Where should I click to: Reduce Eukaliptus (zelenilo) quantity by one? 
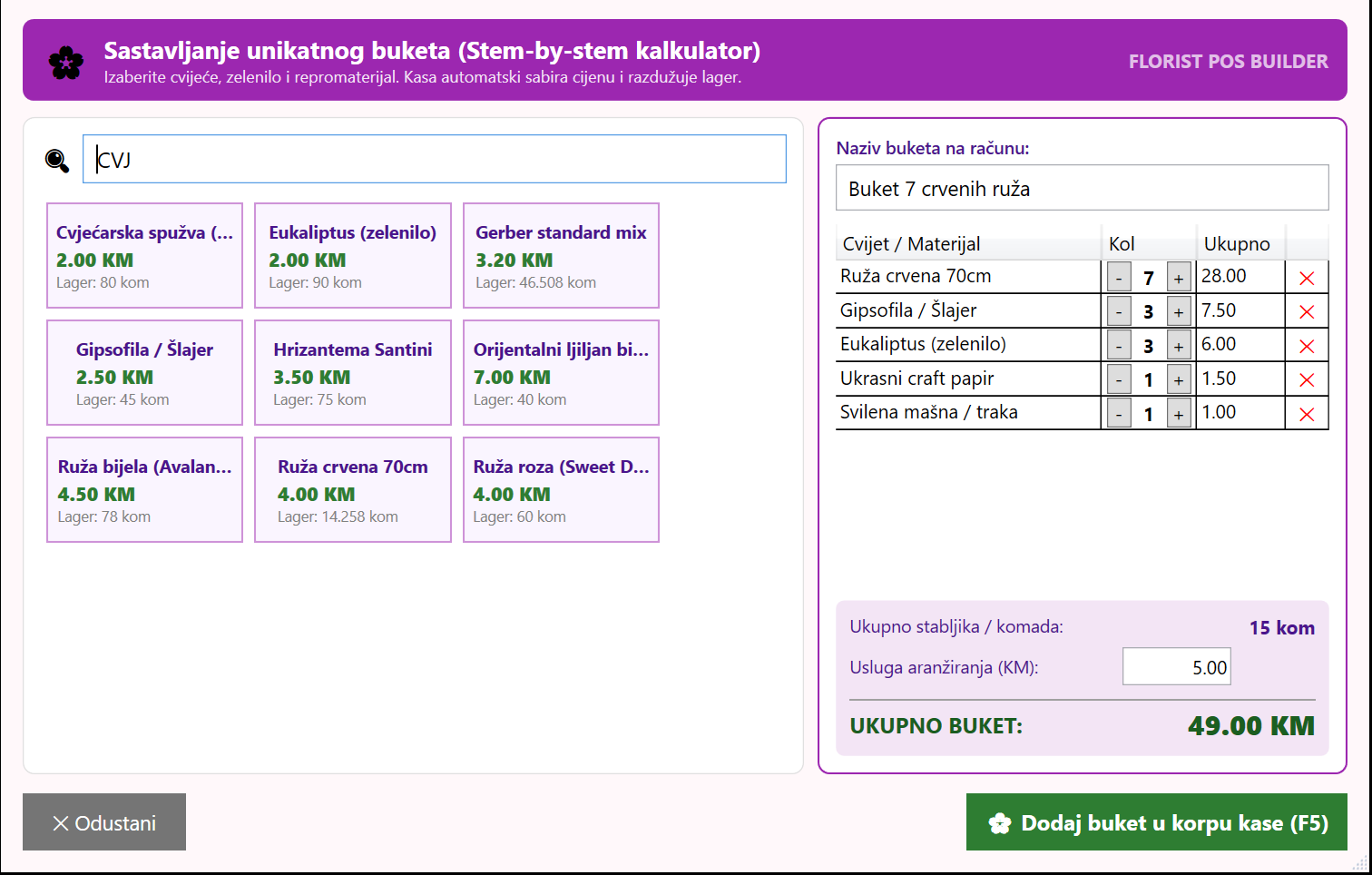pyautogui.click(x=1119, y=346)
